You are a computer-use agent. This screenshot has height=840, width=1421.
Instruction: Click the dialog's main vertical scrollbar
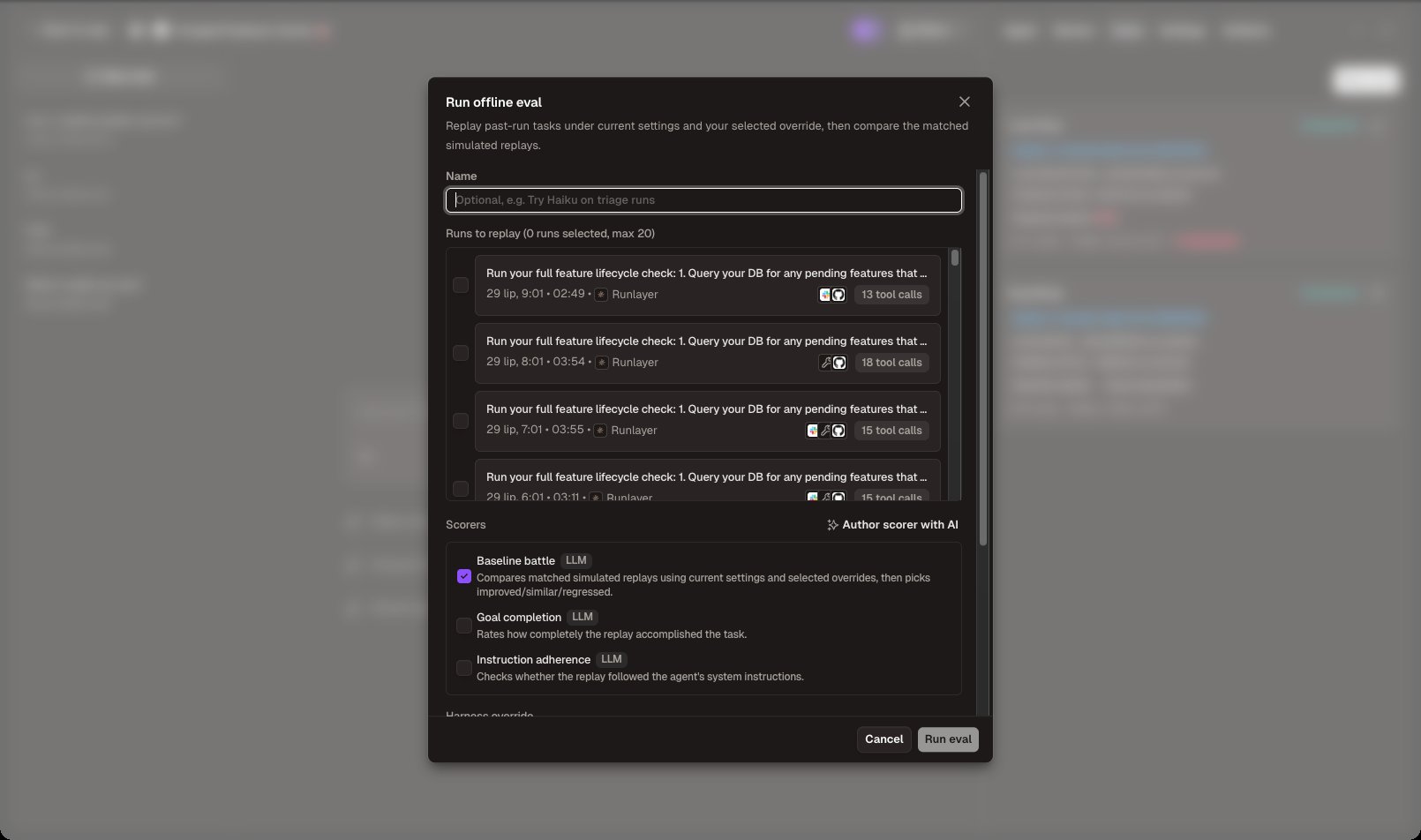coord(983,357)
